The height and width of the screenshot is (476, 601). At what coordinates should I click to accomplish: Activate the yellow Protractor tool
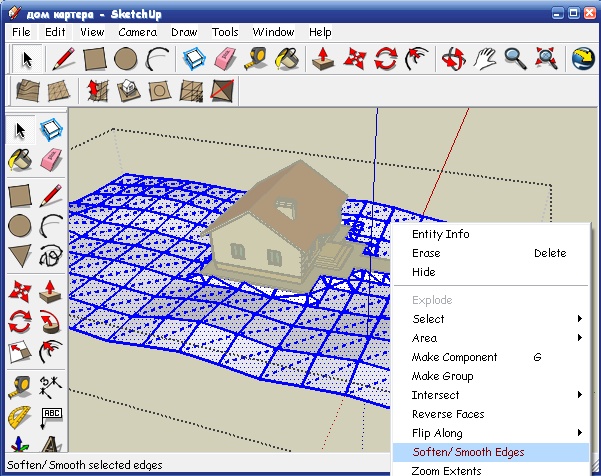(x=20, y=417)
